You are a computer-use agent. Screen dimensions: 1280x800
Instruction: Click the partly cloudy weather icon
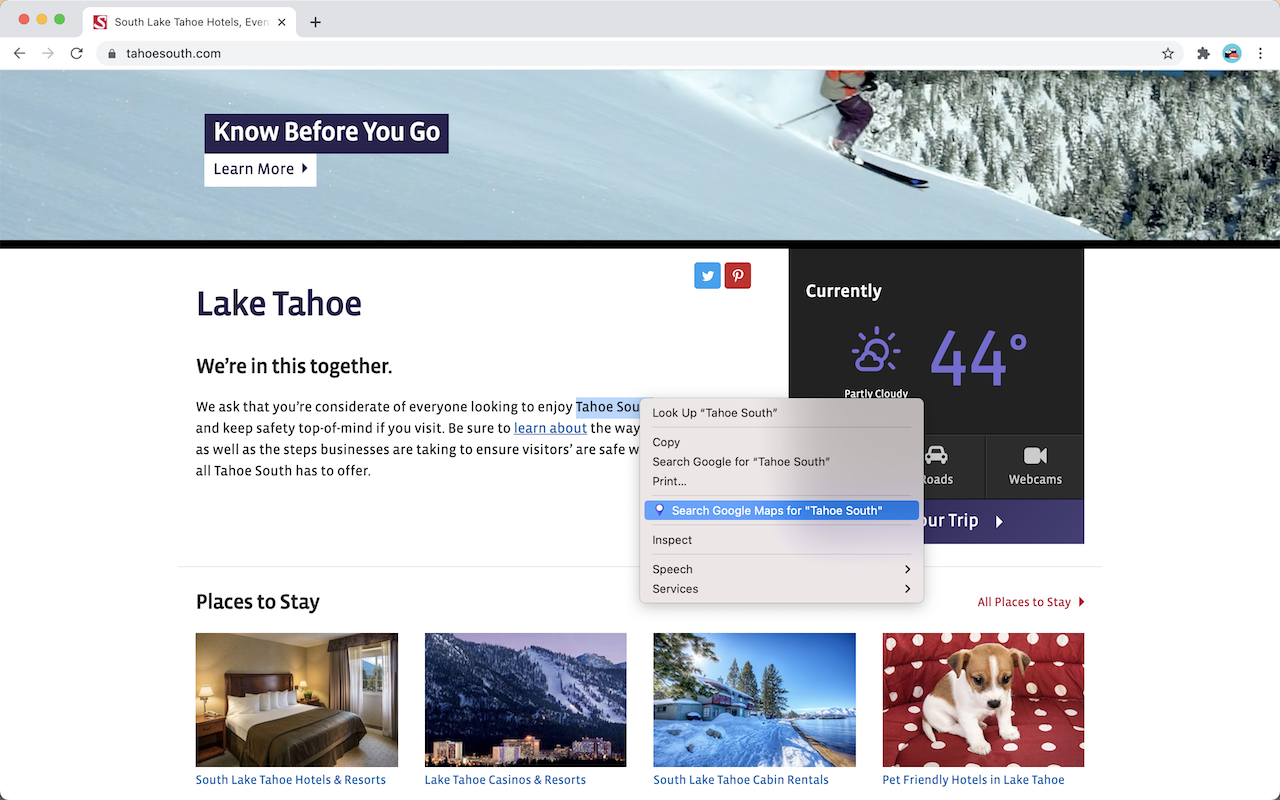click(x=876, y=352)
